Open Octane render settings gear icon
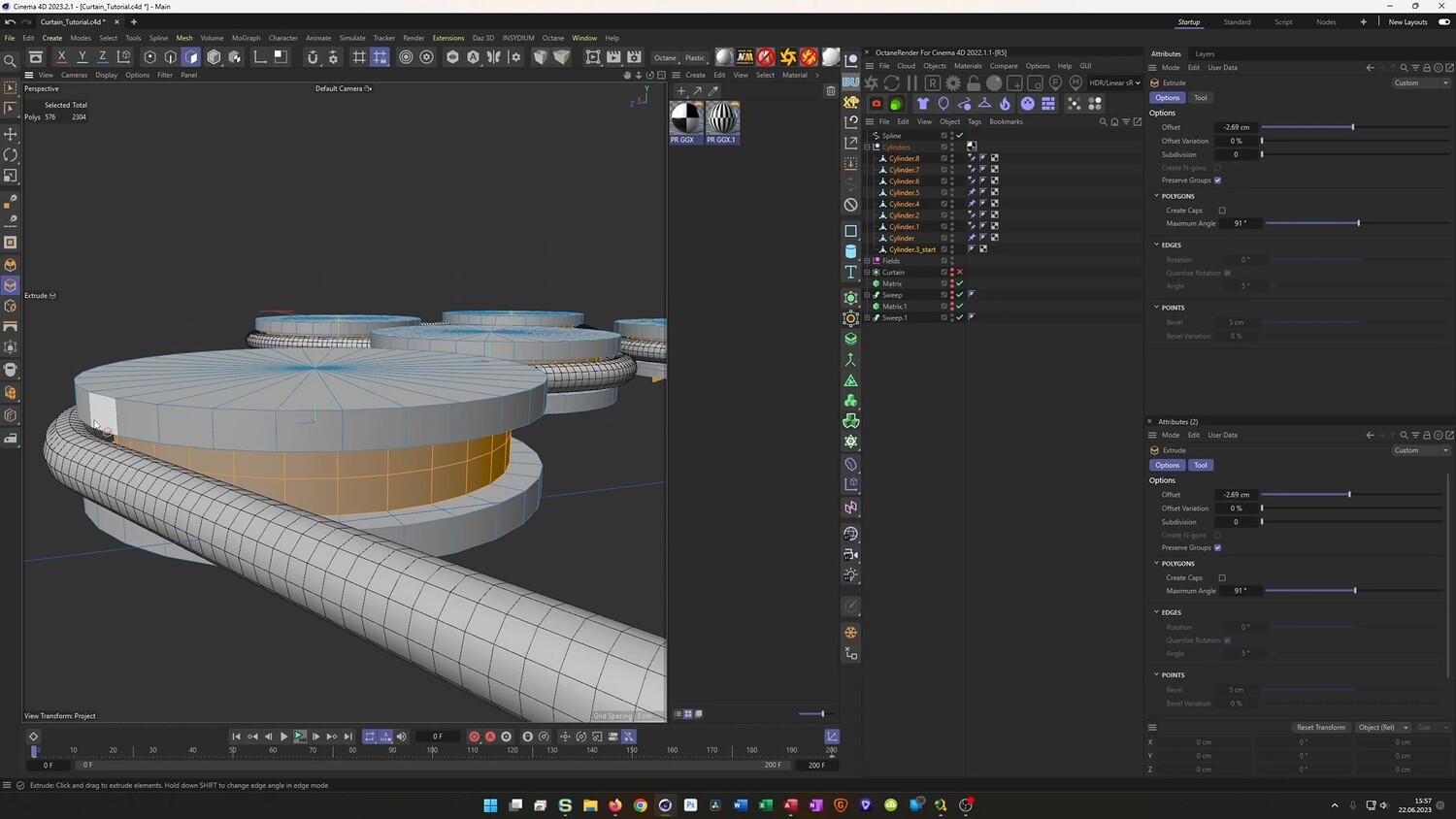 click(x=953, y=83)
